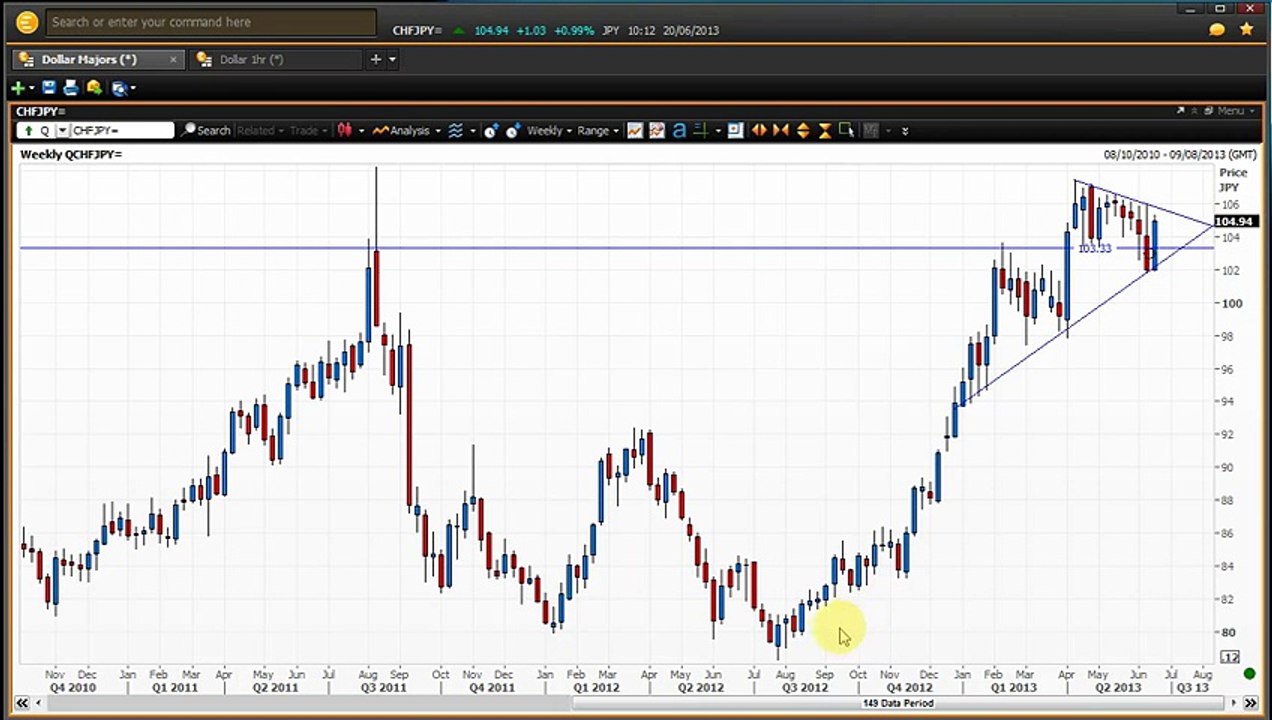
Task: Click the single right arrow at the bottom scrollbar
Action: point(1232,703)
